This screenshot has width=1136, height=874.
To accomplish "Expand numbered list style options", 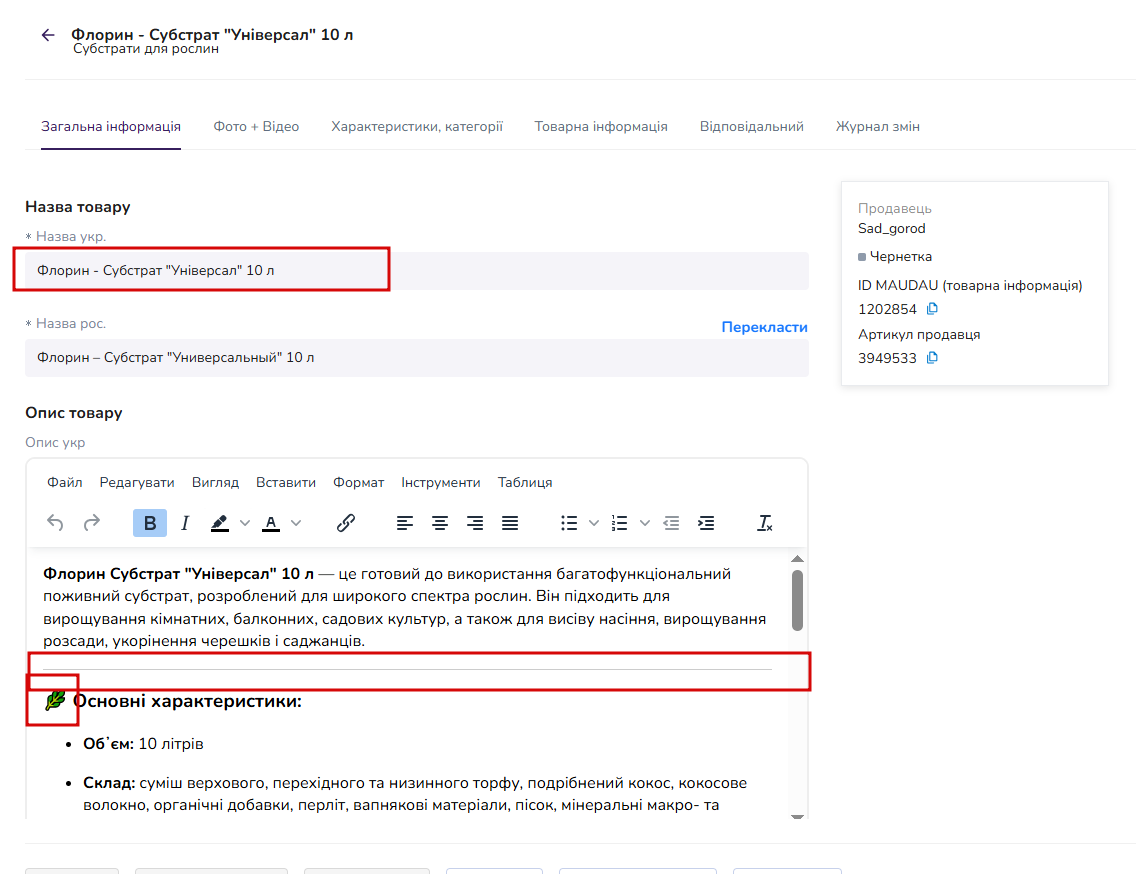I will point(645,523).
